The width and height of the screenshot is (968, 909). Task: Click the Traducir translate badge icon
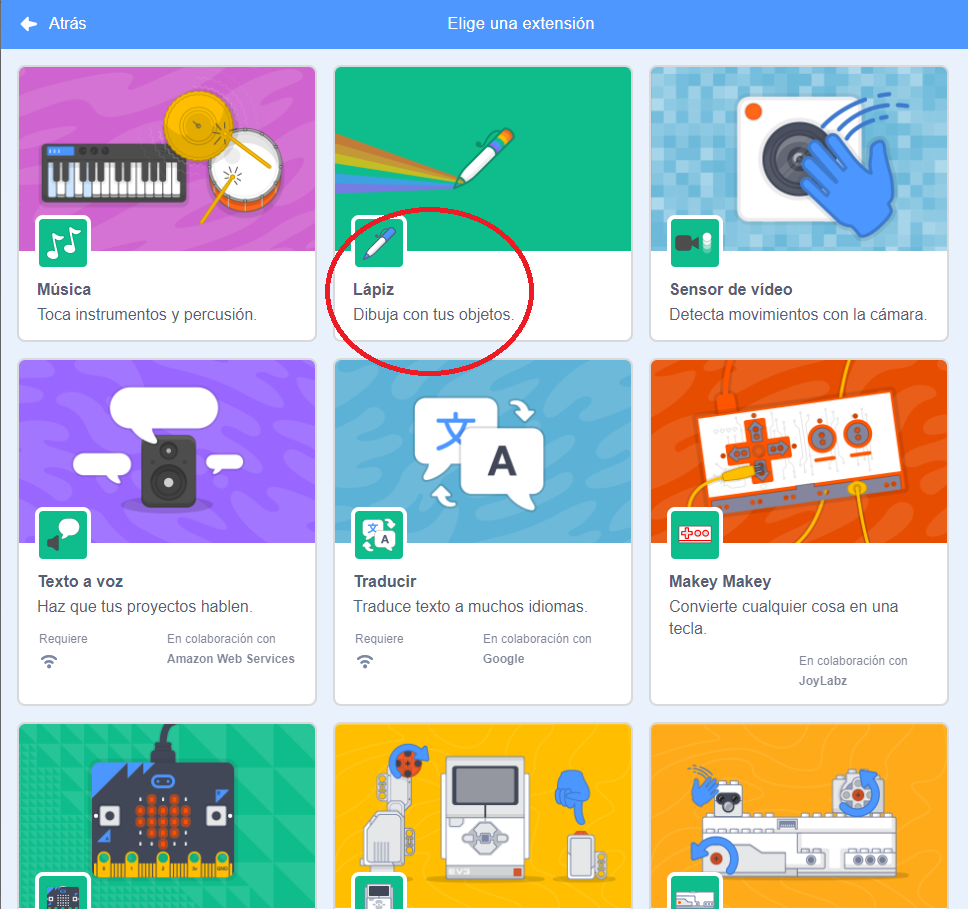tap(379, 535)
